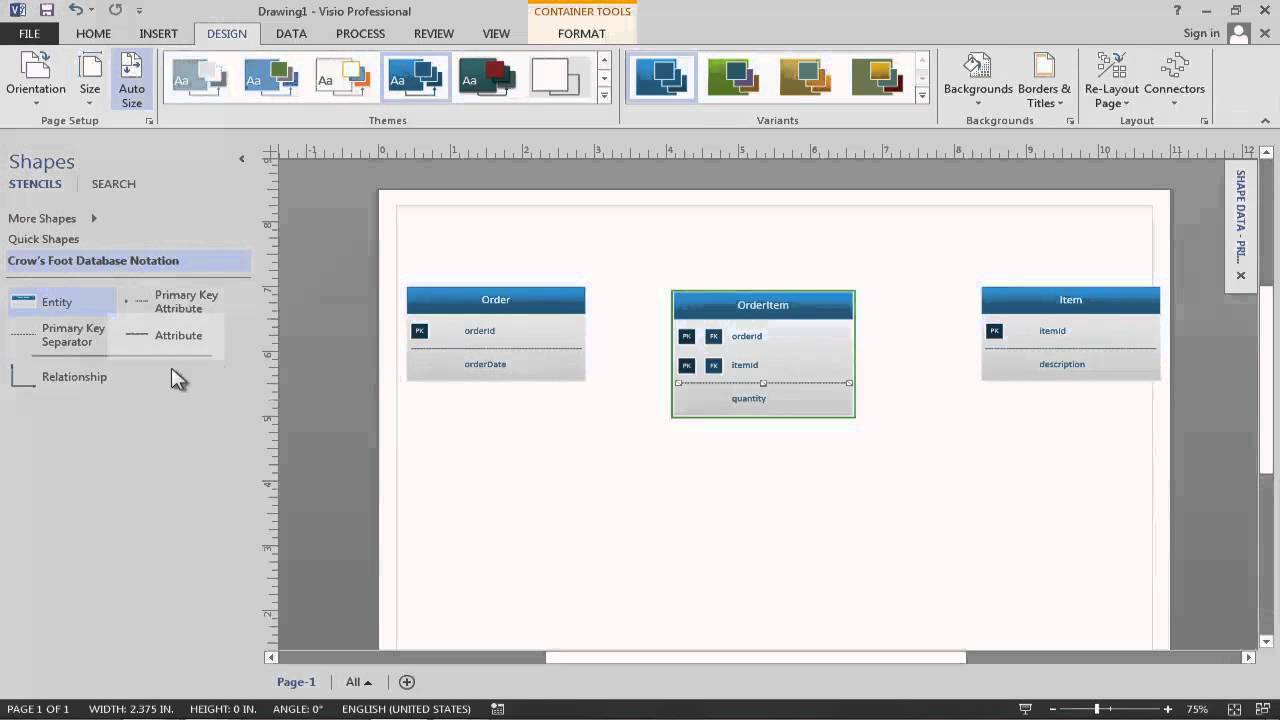Open the Page Setup dialog launcher
Image resolution: width=1280 pixels, height=720 pixels.
coord(150,121)
